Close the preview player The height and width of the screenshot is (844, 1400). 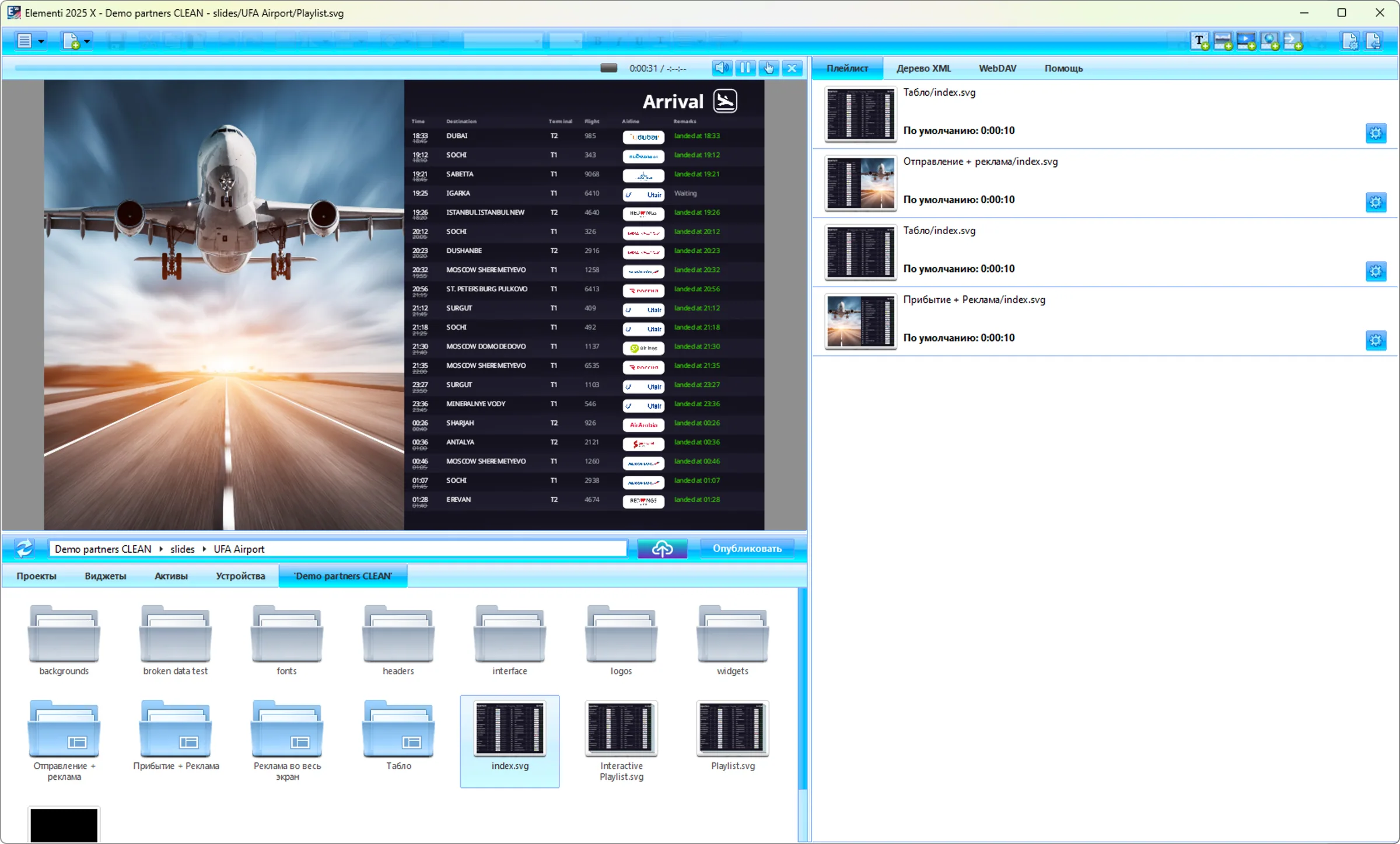tap(792, 68)
